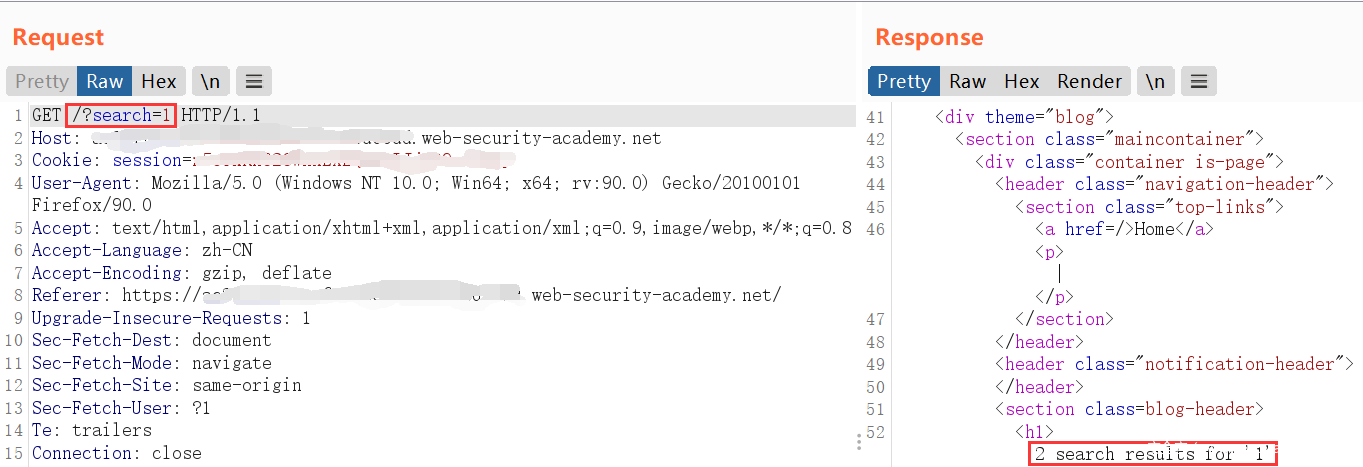Click the '2 search results' response text

coord(1154,454)
